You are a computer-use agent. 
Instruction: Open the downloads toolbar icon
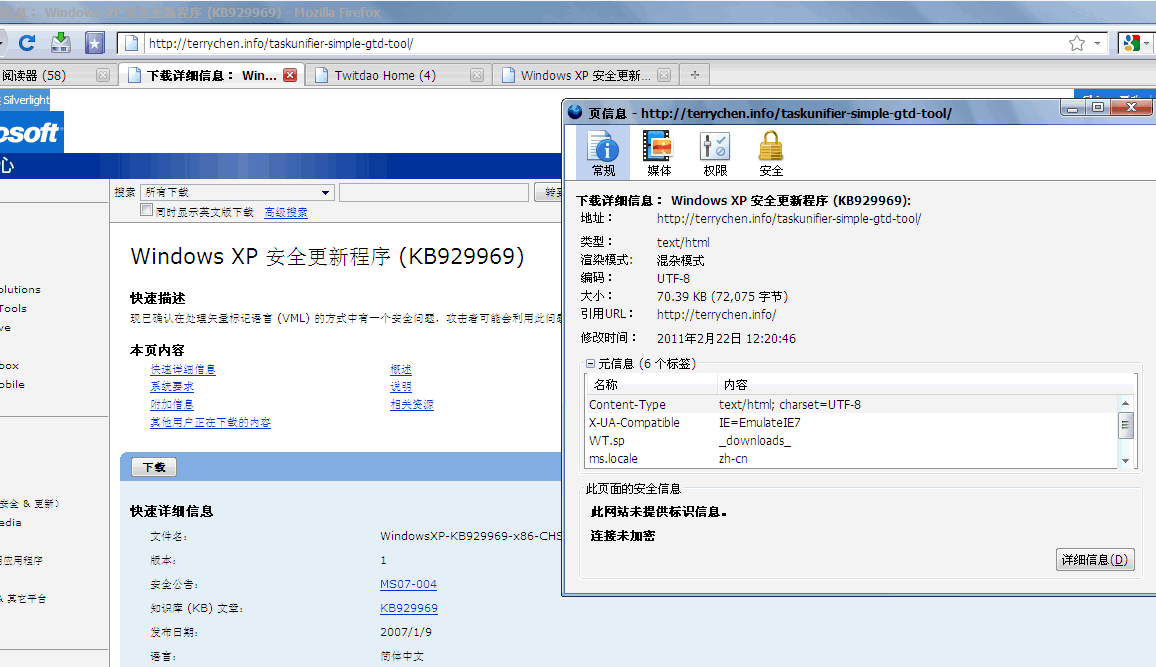tap(60, 43)
